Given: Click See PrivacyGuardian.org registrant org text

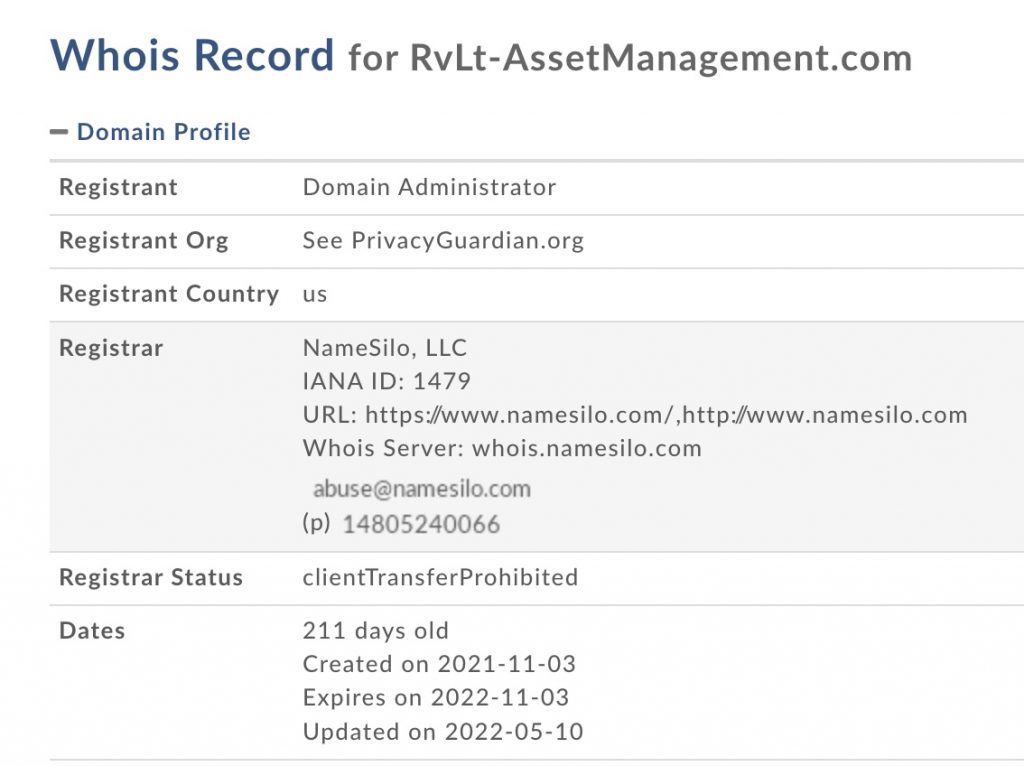Looking at the screenshot, I should point(443,241).
